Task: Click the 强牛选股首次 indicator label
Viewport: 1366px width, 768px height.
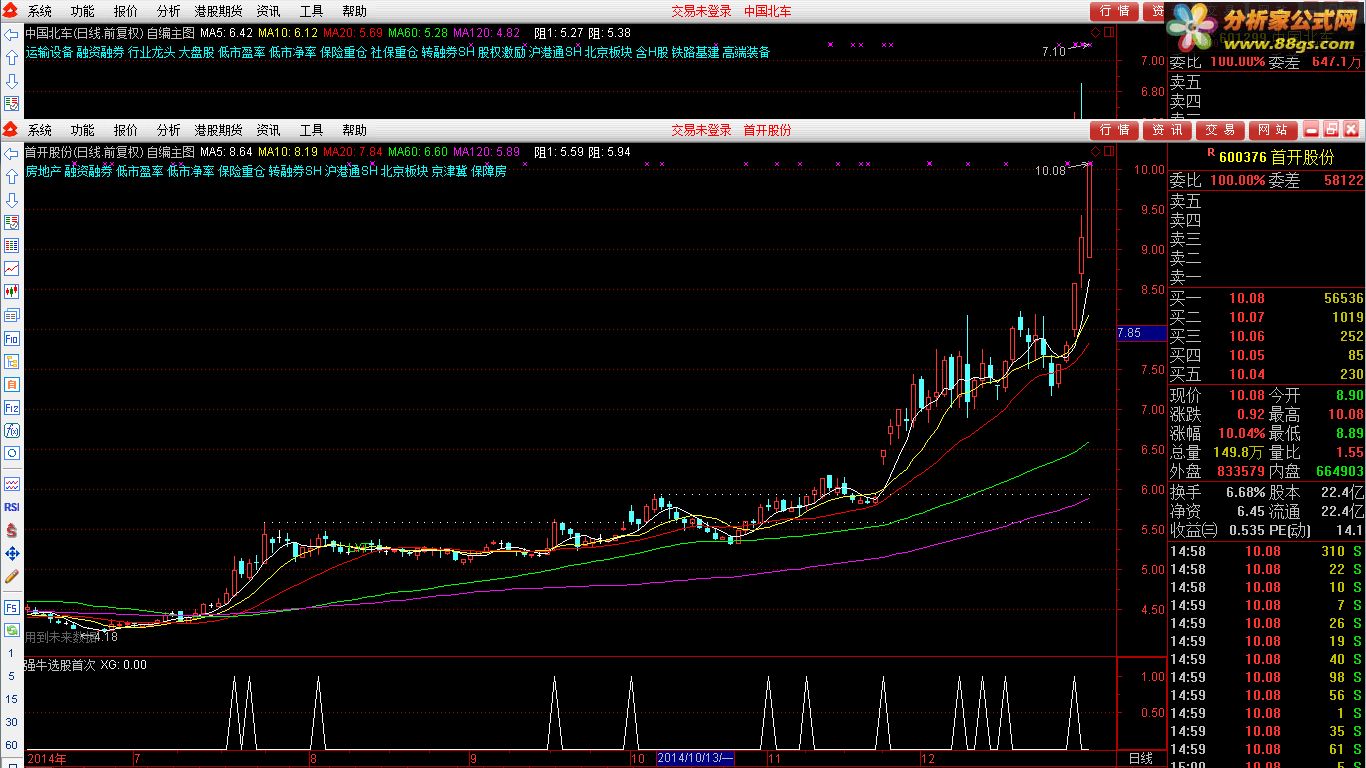Action: (60, 665)
